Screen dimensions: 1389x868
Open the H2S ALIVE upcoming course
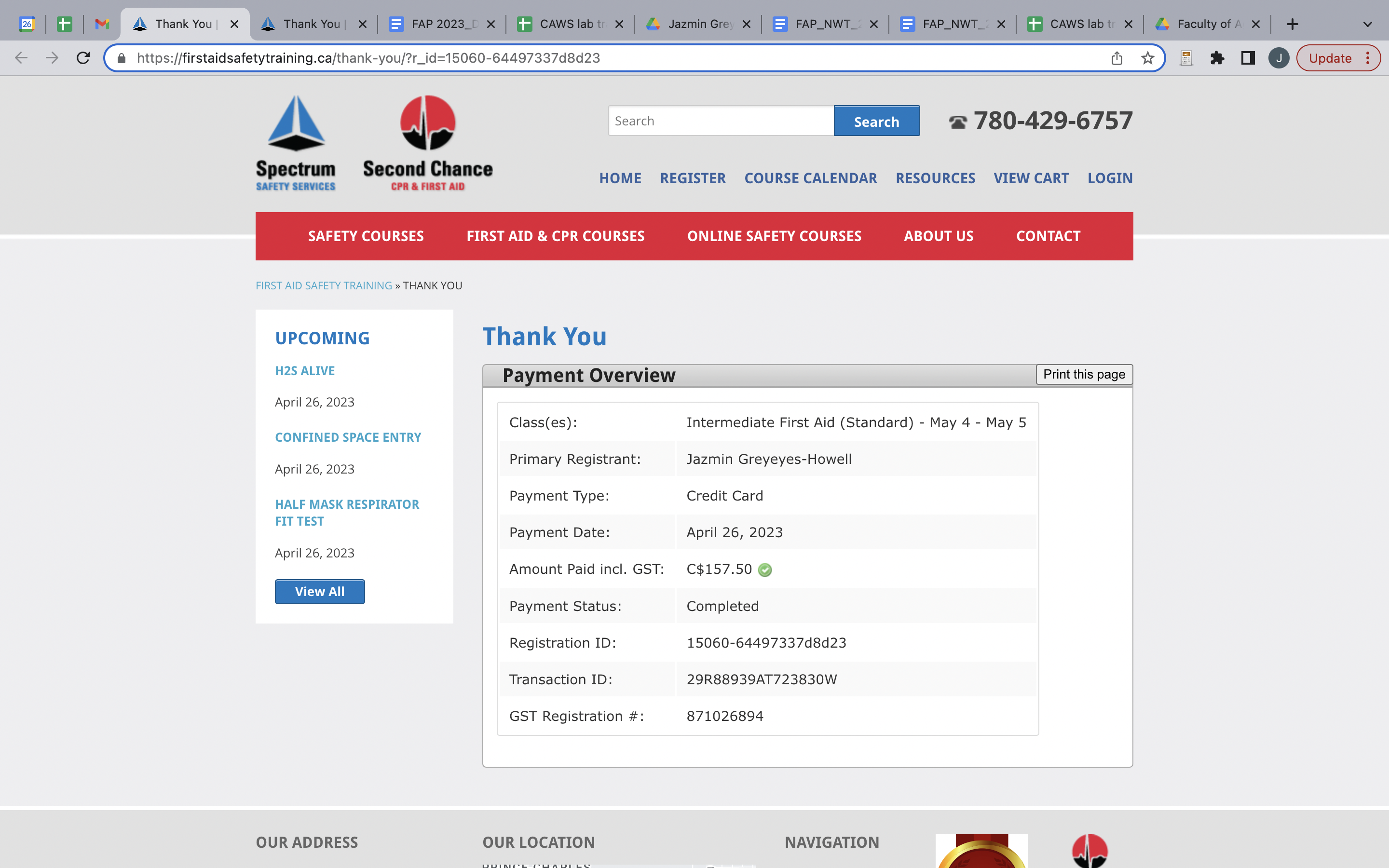[x=305, y=371]
